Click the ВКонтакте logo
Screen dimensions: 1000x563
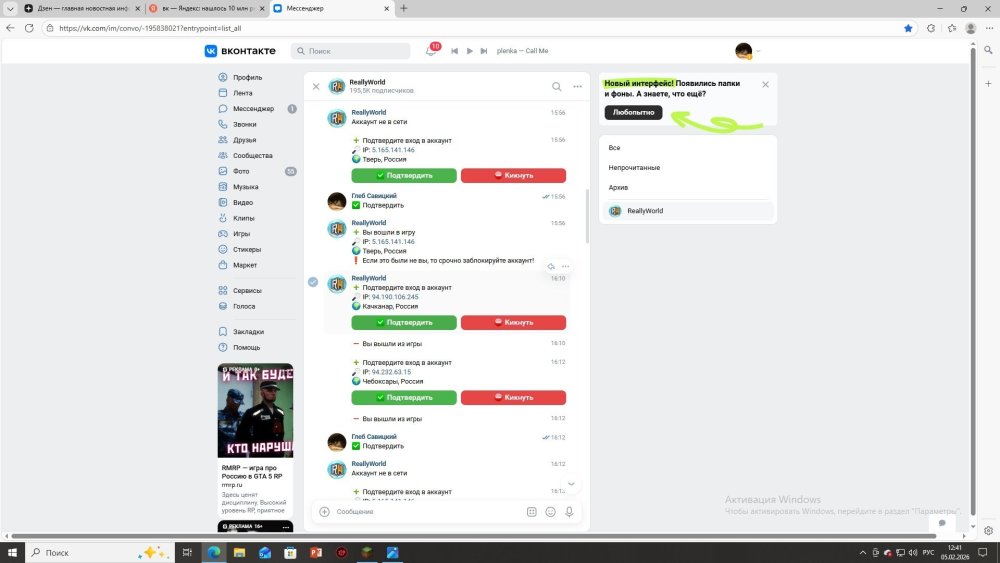click(x=240, y=51)
